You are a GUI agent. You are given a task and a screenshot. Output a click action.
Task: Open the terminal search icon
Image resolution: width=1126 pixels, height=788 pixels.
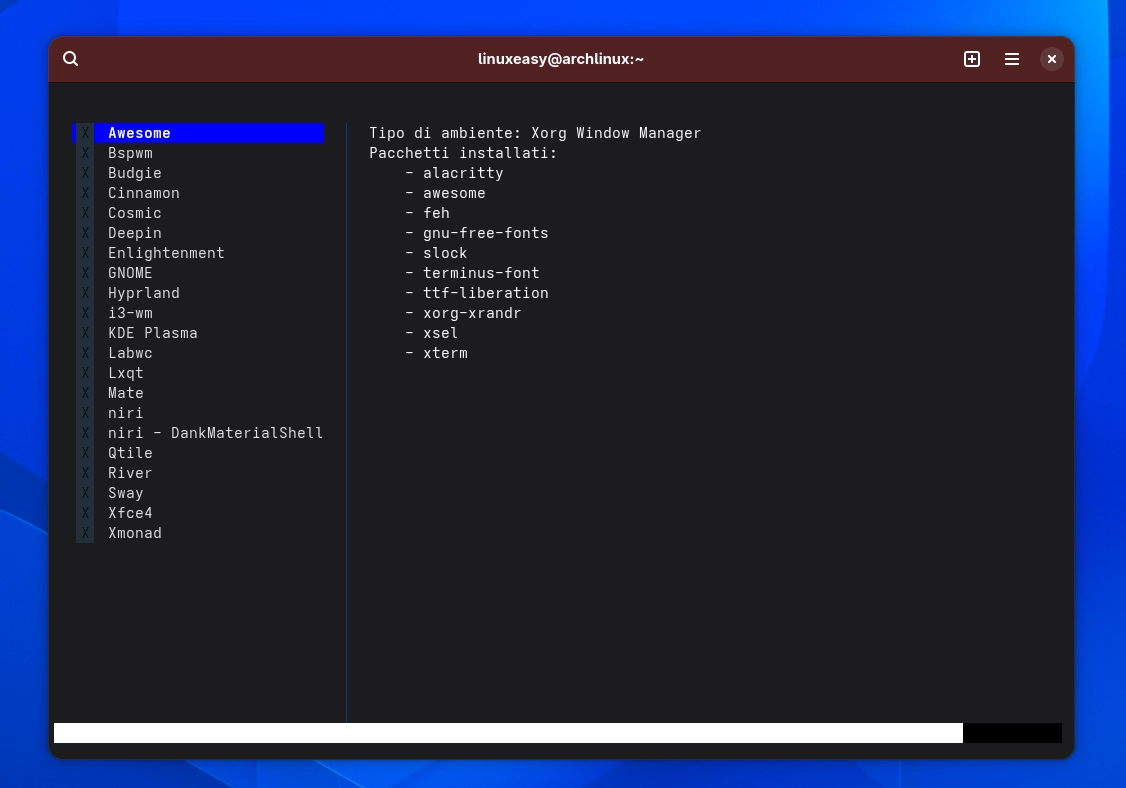(70, 59)
